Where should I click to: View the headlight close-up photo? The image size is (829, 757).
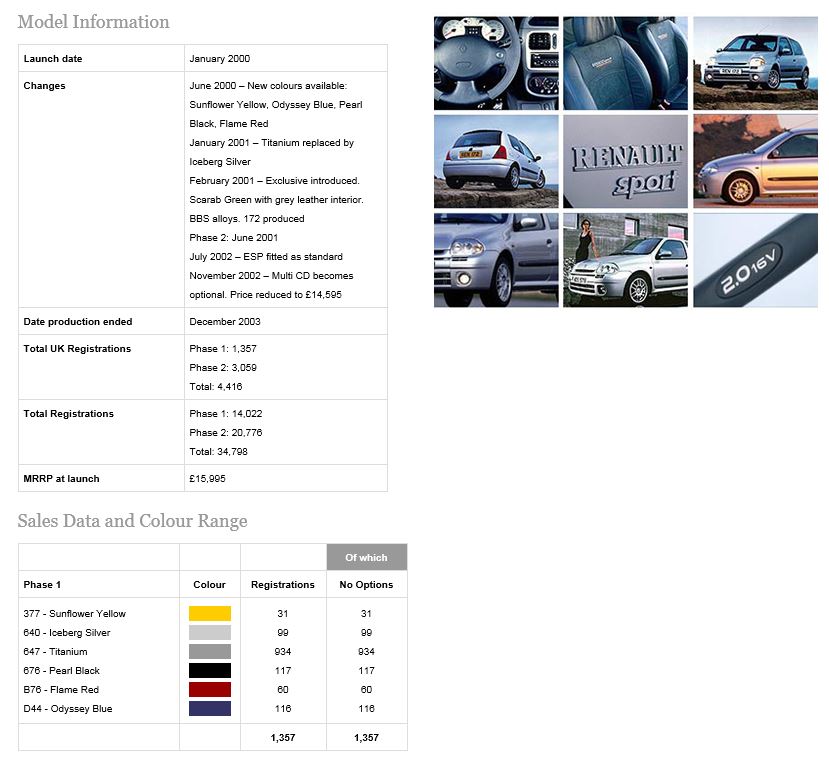click(x=496, y=260)
